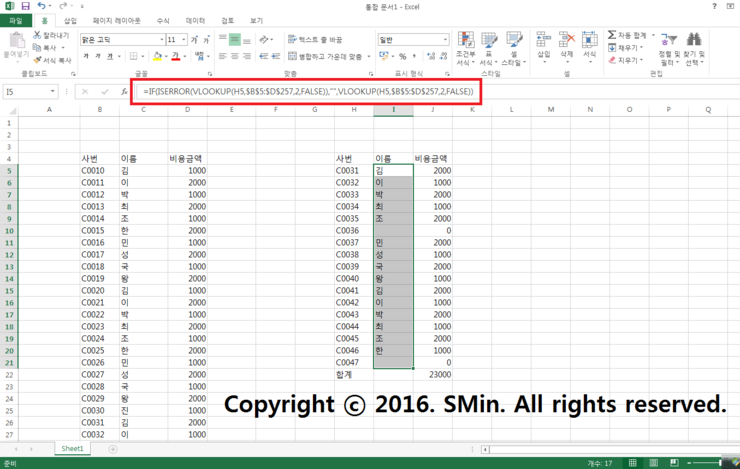The height and width of the screenshot is (469, 740).
Task: Switch to the 검토 (Review) tab
Action: (x=227, y=21)
